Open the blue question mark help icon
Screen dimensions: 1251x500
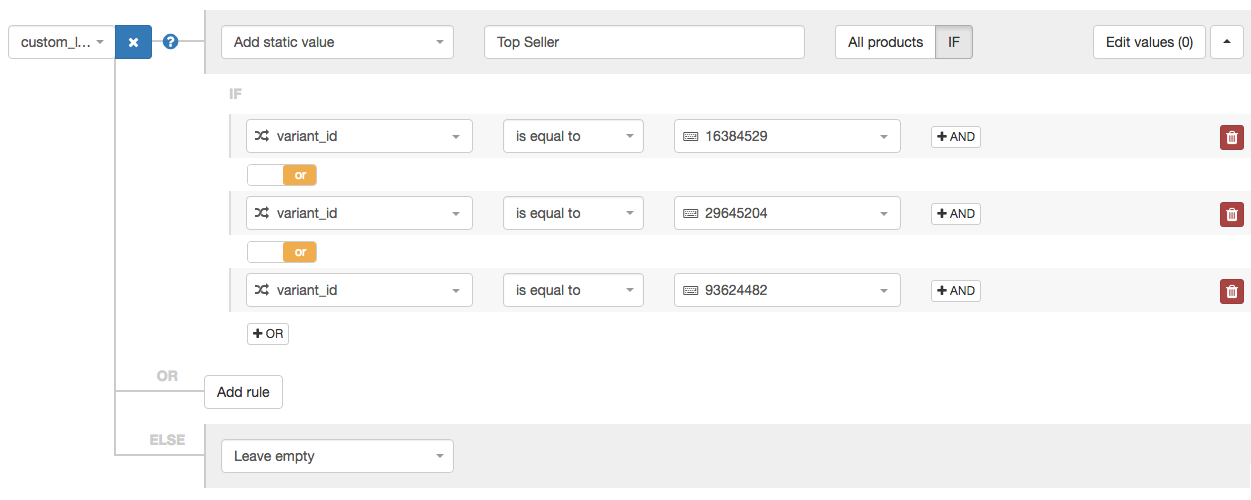[170, 42]
